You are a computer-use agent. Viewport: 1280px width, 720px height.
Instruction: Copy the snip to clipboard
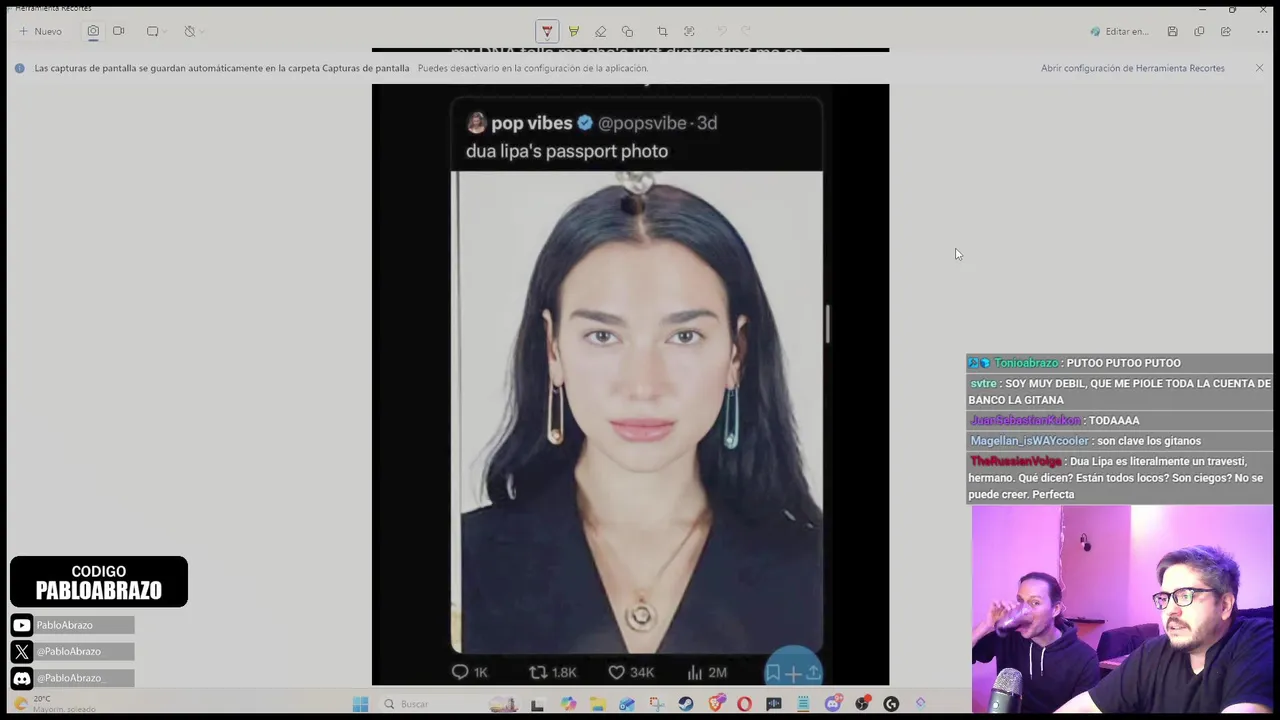click(1199, 31)
